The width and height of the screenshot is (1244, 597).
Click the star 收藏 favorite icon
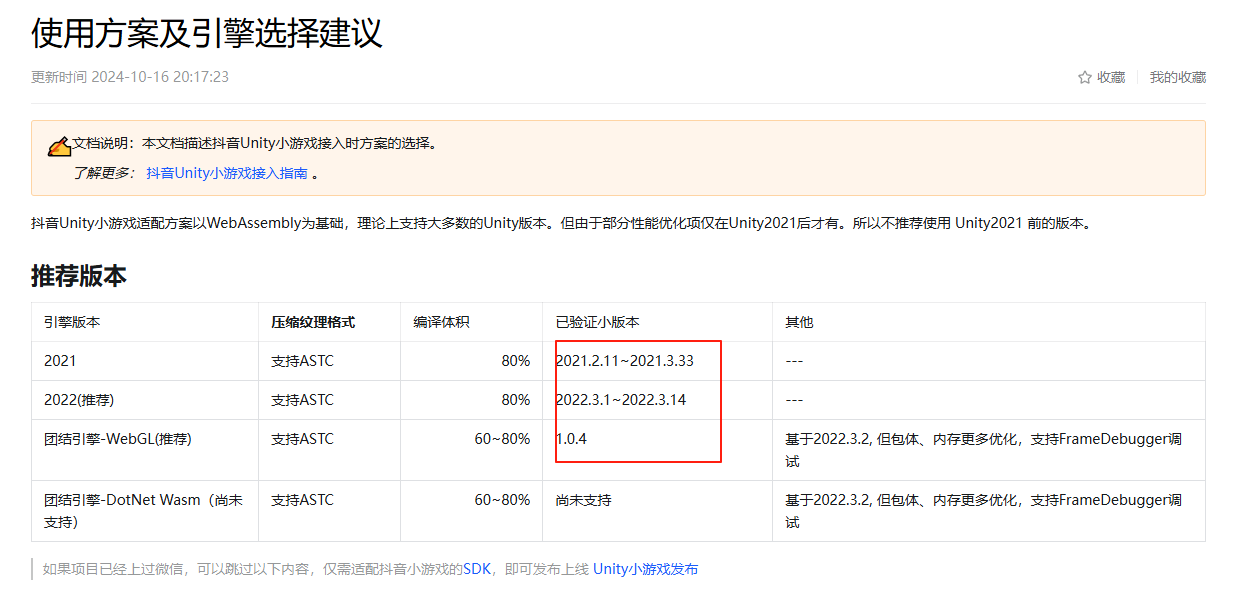tap(1084, 77)
